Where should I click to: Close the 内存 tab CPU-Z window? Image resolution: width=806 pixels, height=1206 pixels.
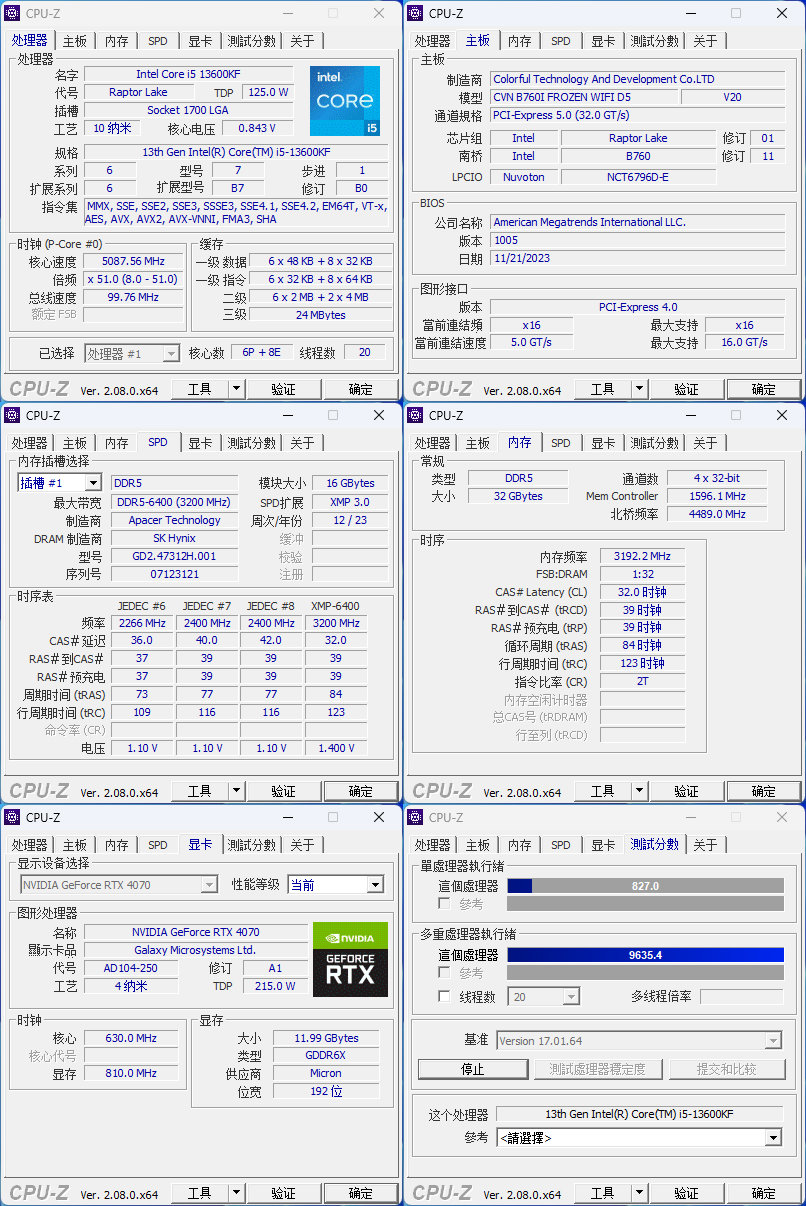(x=782, y=416)
